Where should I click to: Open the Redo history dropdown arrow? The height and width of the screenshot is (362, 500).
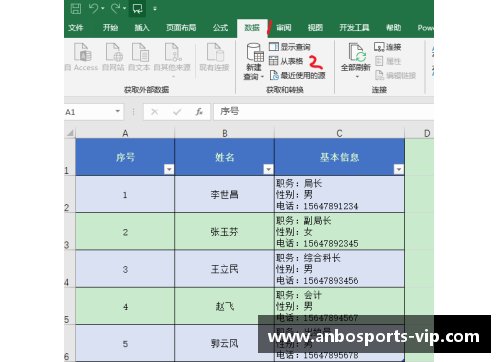124,8
